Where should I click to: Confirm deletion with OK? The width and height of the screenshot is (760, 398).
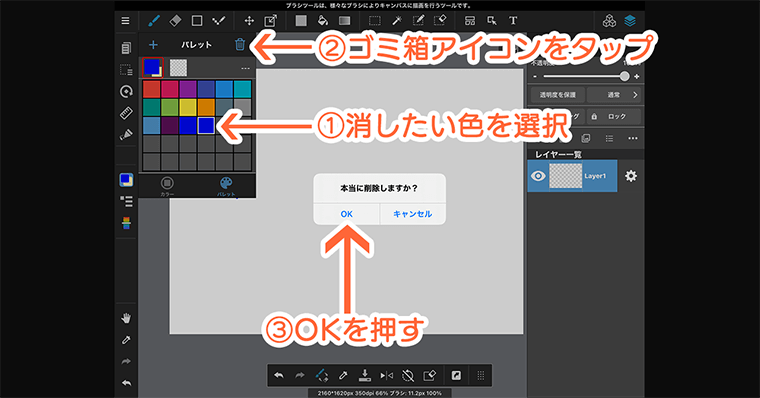(346, 214)
